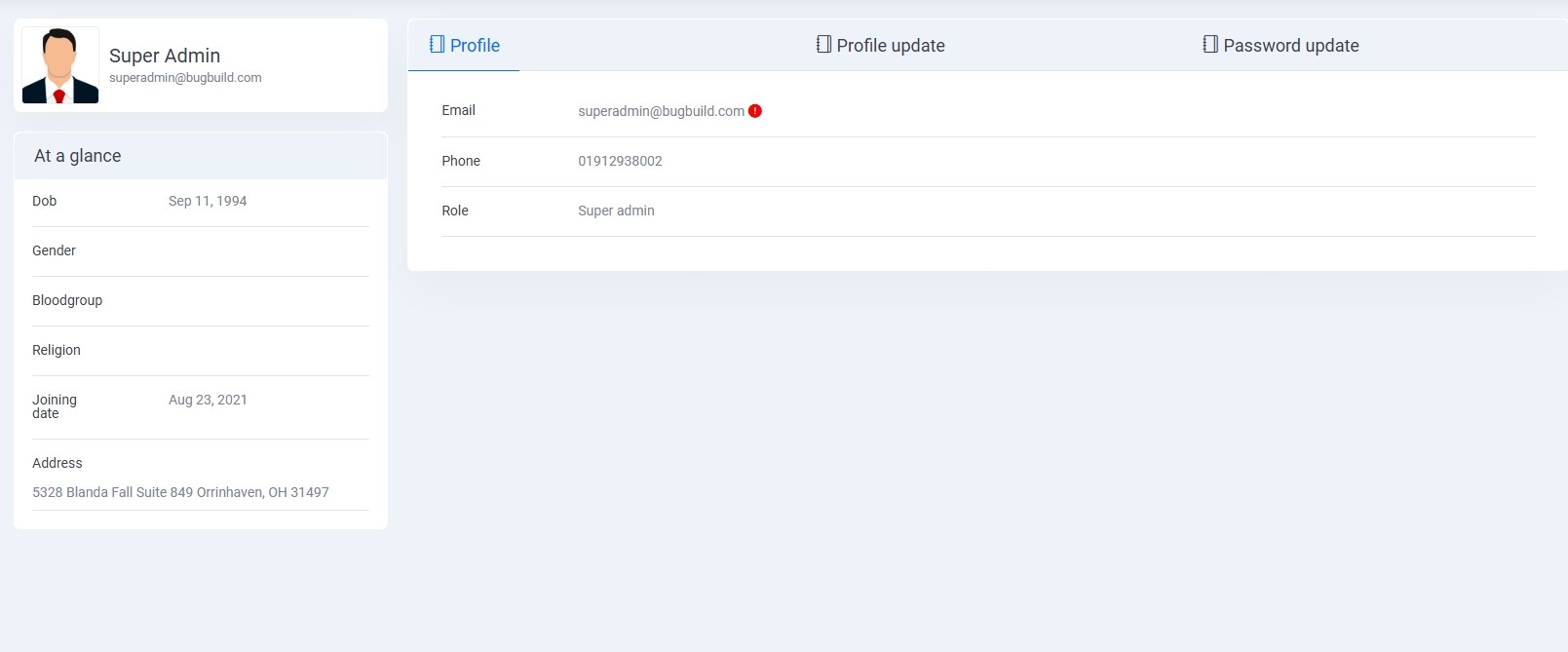Click the At a glance header
1568x652 pixels.
78,156
